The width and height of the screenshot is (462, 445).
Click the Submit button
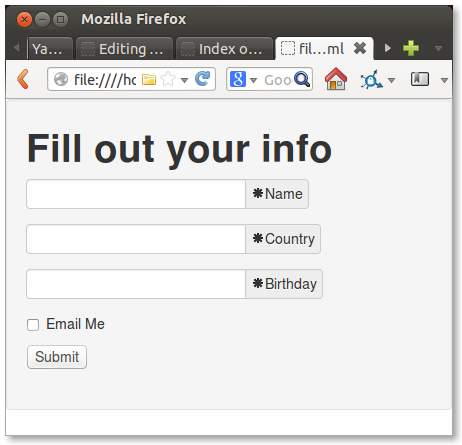[57, 357]
